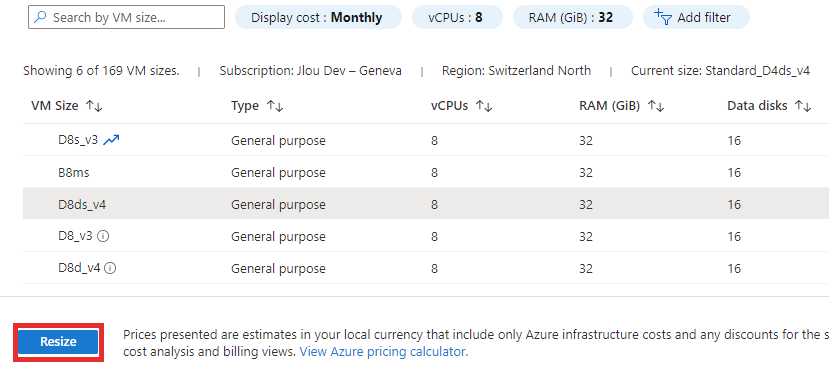Select the D8ds_v4 row
The width and height of the screenshot is (829, 367).
tap(426, 204)
